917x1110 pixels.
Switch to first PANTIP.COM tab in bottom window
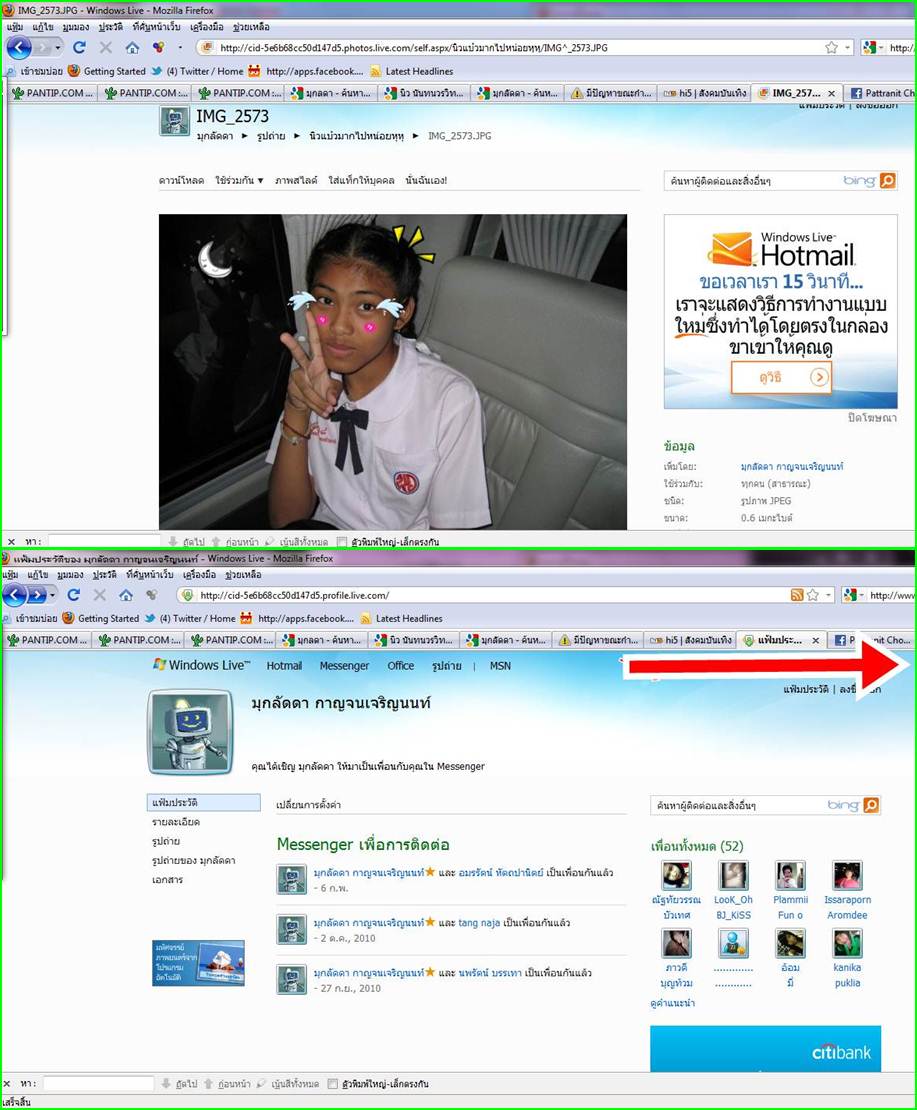47,640
